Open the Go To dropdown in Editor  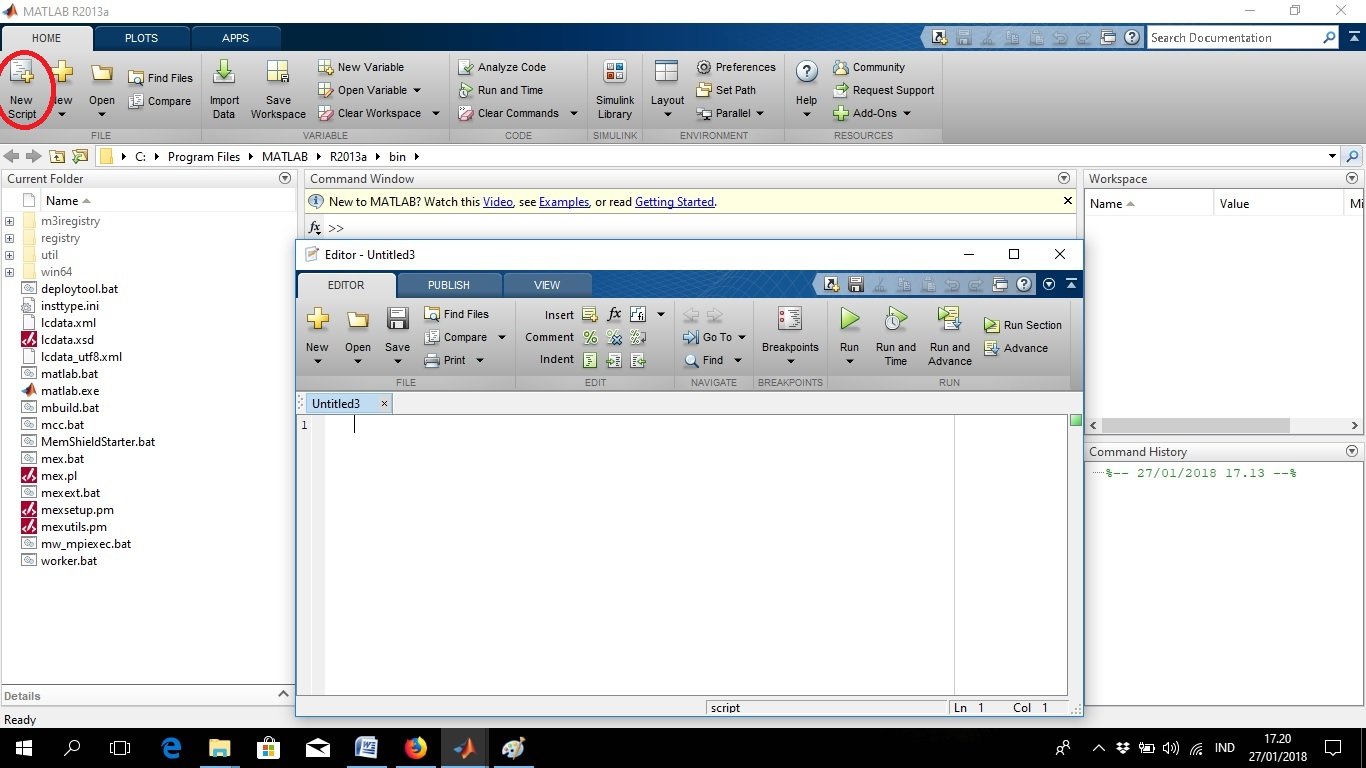tap(741, 337)
